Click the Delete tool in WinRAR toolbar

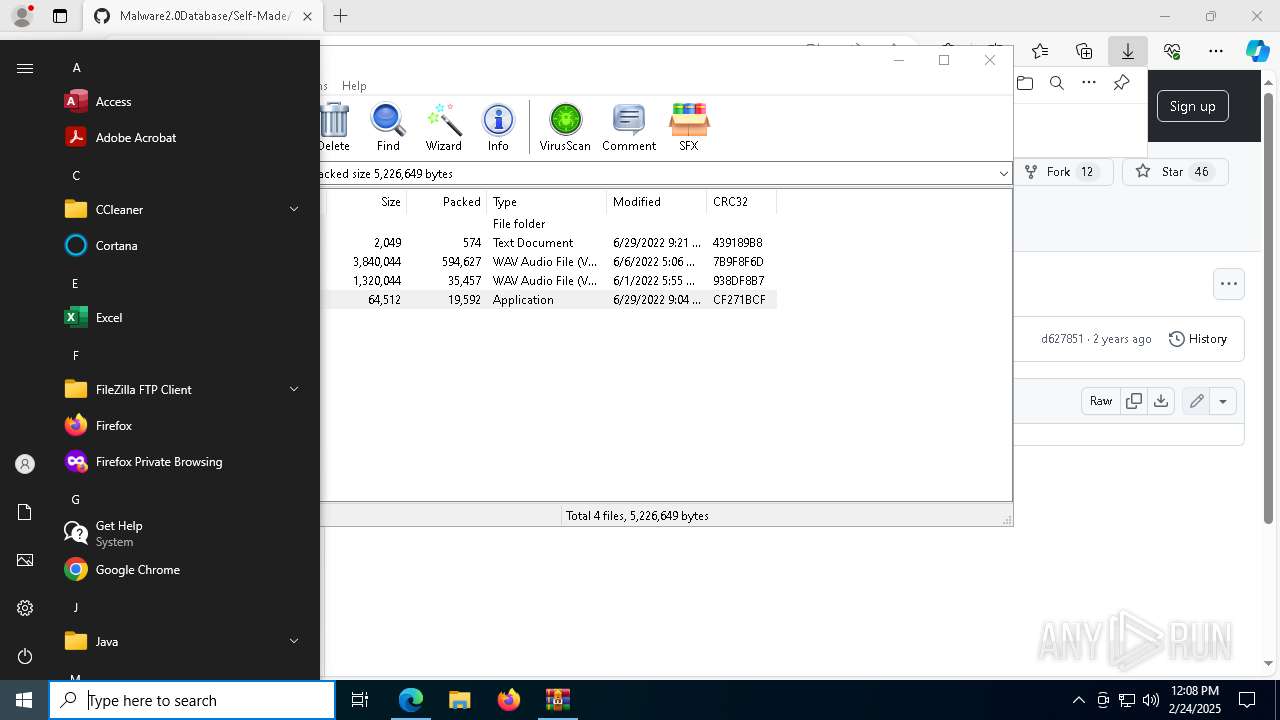[x=335, y=127]
